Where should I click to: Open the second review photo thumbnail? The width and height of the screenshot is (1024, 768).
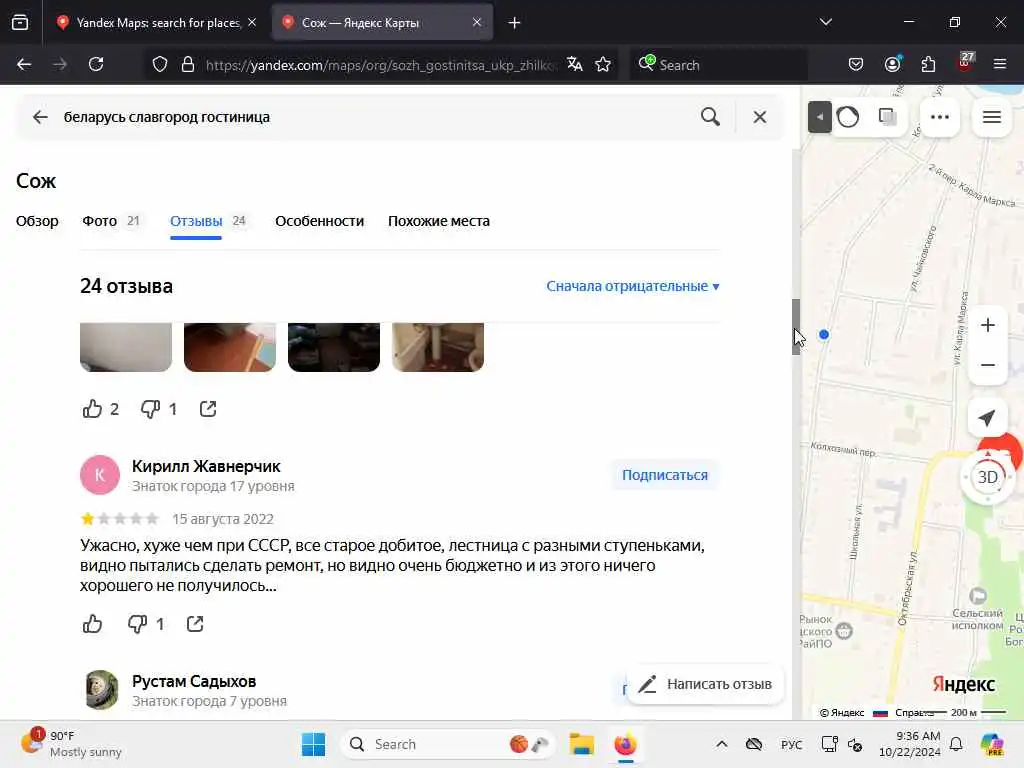[x=230, y=347]
